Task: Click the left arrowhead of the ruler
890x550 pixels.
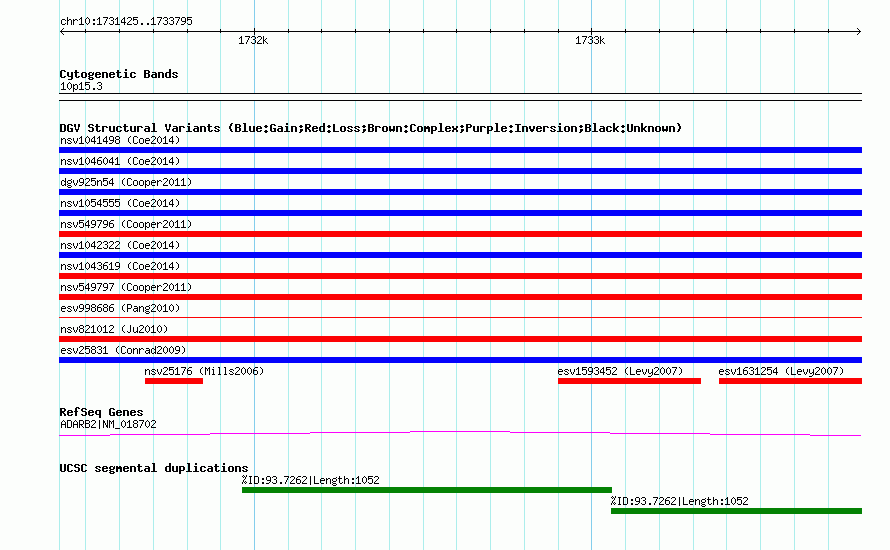Action: point(62,32)
